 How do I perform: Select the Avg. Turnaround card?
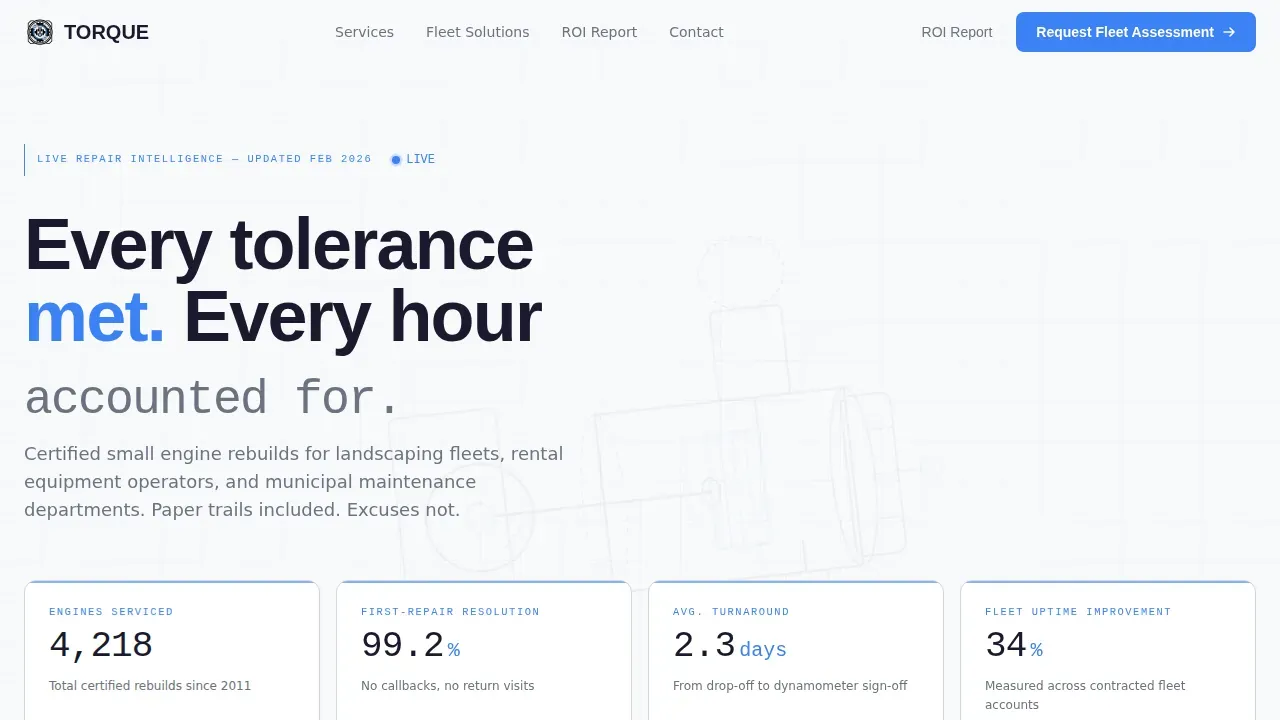click(x=796, y=650)
